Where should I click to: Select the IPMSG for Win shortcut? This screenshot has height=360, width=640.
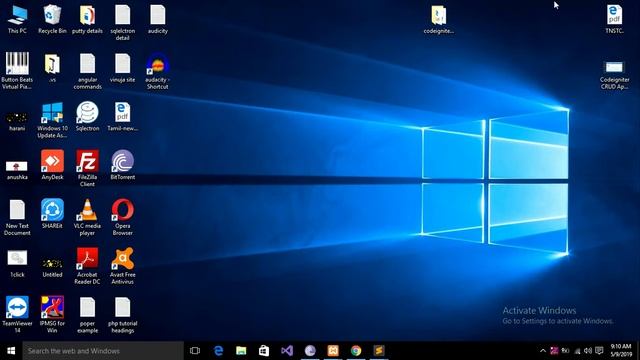tap(52, 314)
